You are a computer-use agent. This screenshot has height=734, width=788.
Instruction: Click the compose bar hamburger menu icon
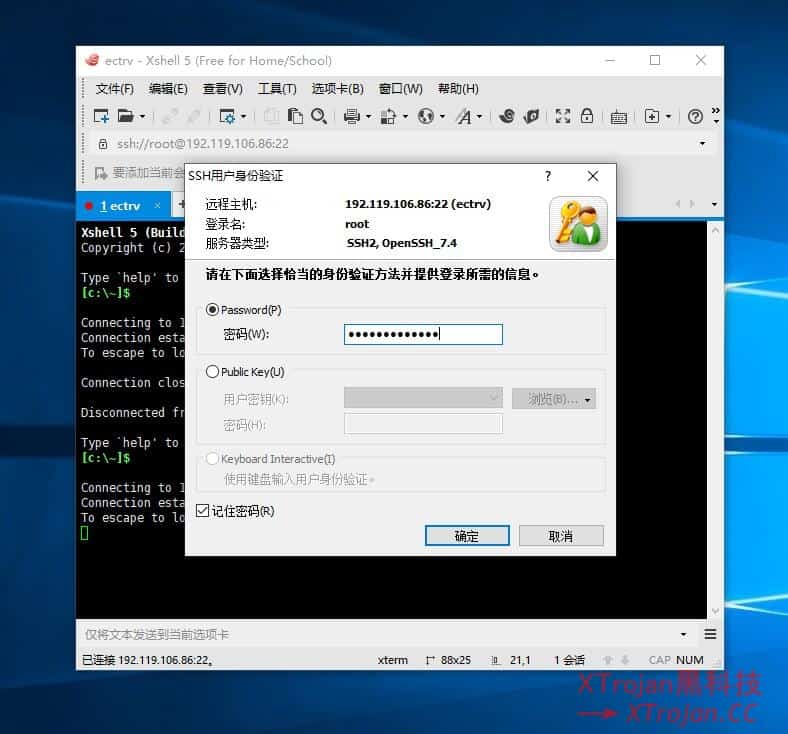[x=710, y=634]
